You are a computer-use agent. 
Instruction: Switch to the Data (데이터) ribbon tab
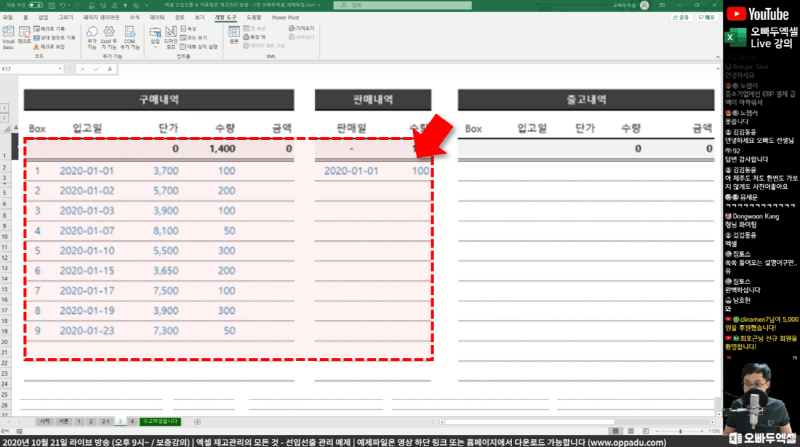[157, 17]
